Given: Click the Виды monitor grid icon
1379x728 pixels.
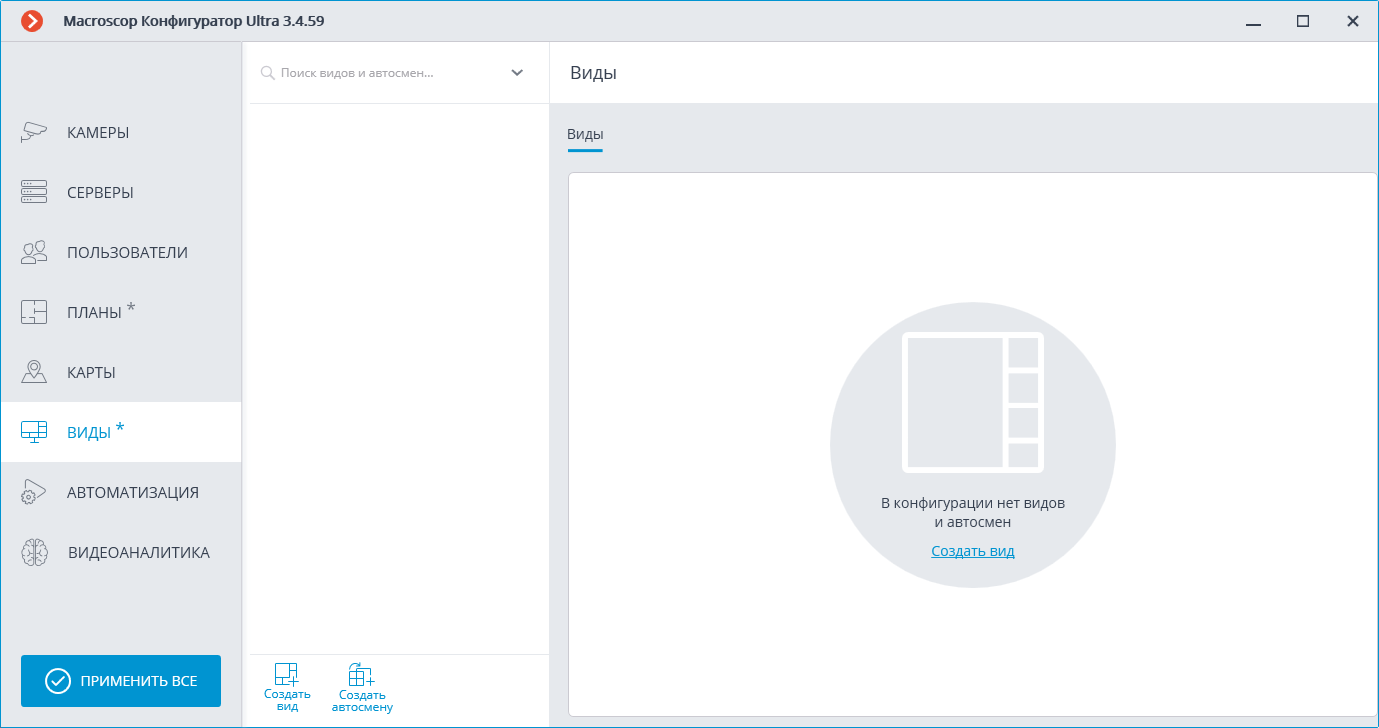Looking at the screenshot, I should click(34, 432).
